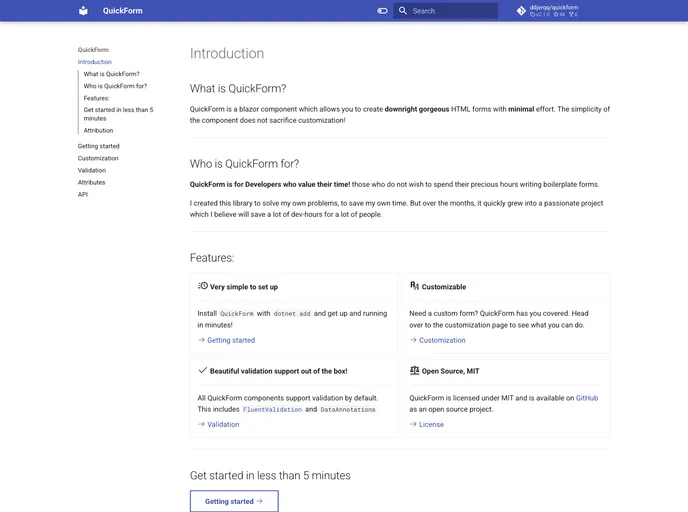Follow the Validation link in card

click(223, 424)
